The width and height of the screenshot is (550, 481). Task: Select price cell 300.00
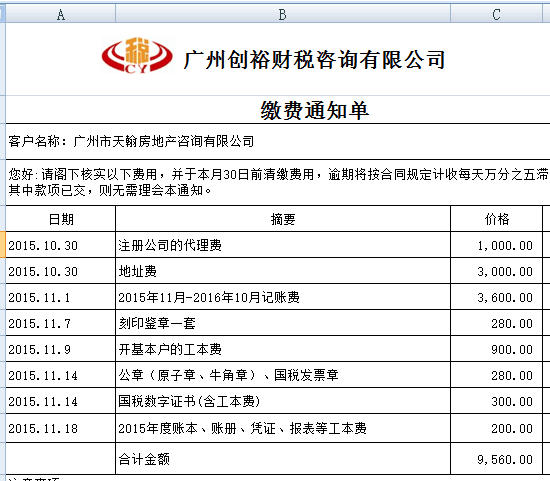point(496,401)
